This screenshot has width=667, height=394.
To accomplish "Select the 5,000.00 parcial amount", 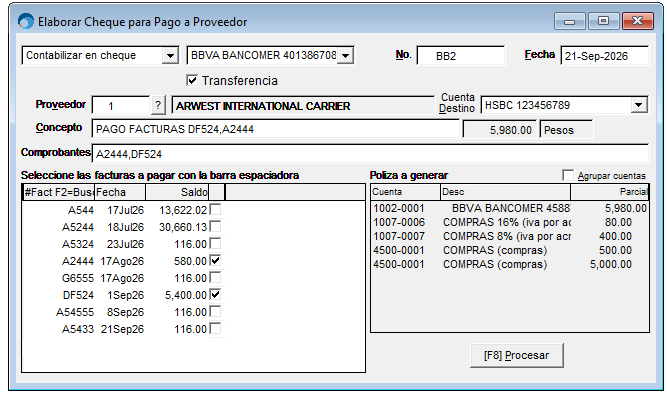I will (x=611, y=264).
